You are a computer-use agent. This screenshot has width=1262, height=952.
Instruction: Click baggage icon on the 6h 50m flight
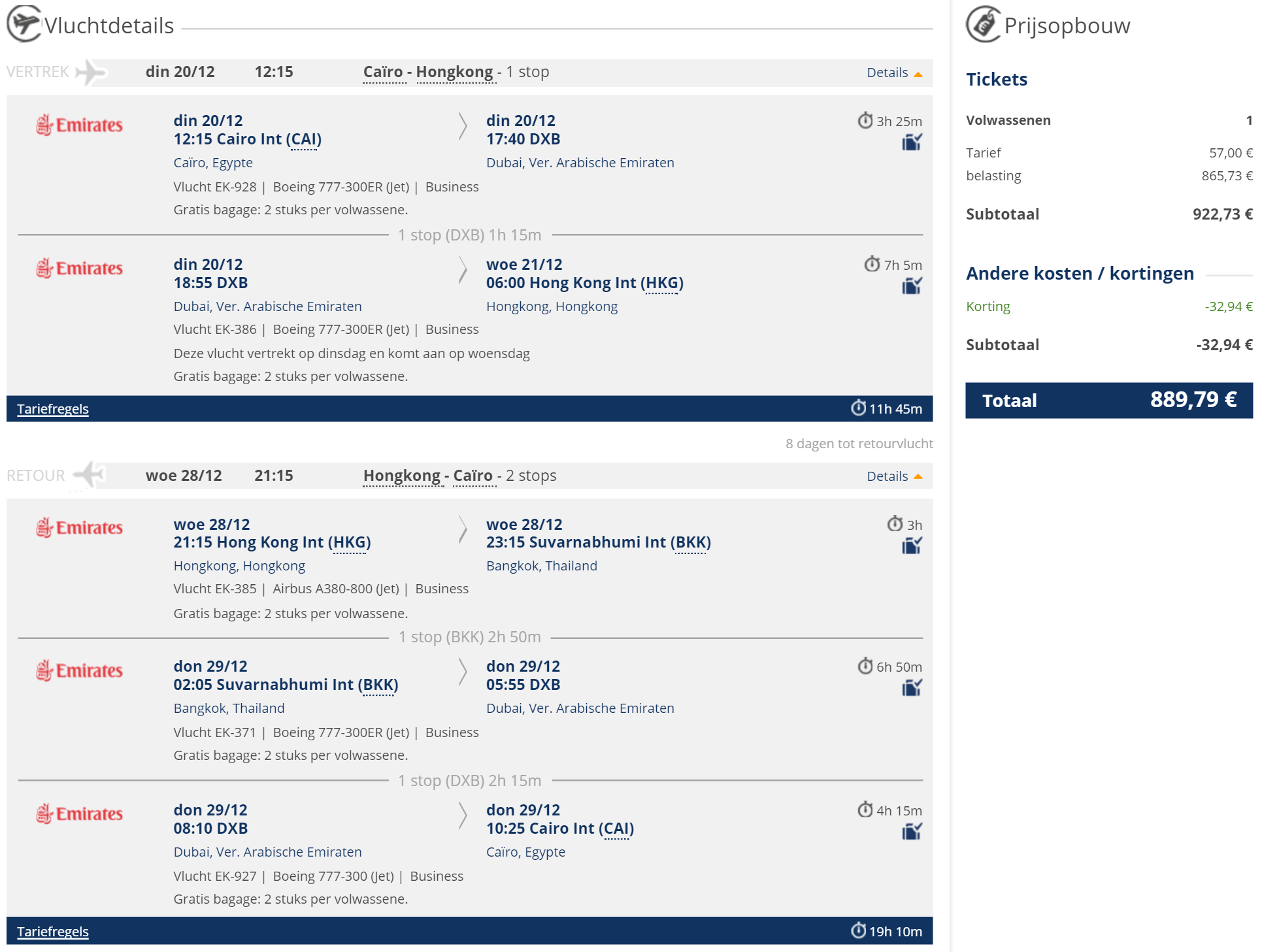click(912, 687)
